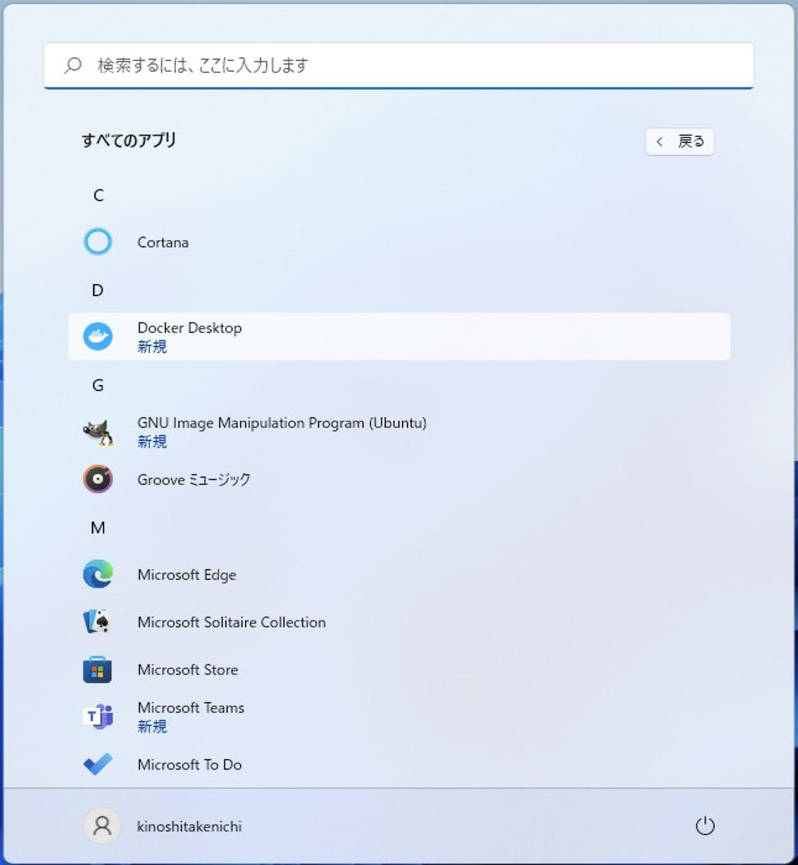The height and width of the screenshot is (865, 798).
Task: Click the letter G section header
Action: point(98,385)
